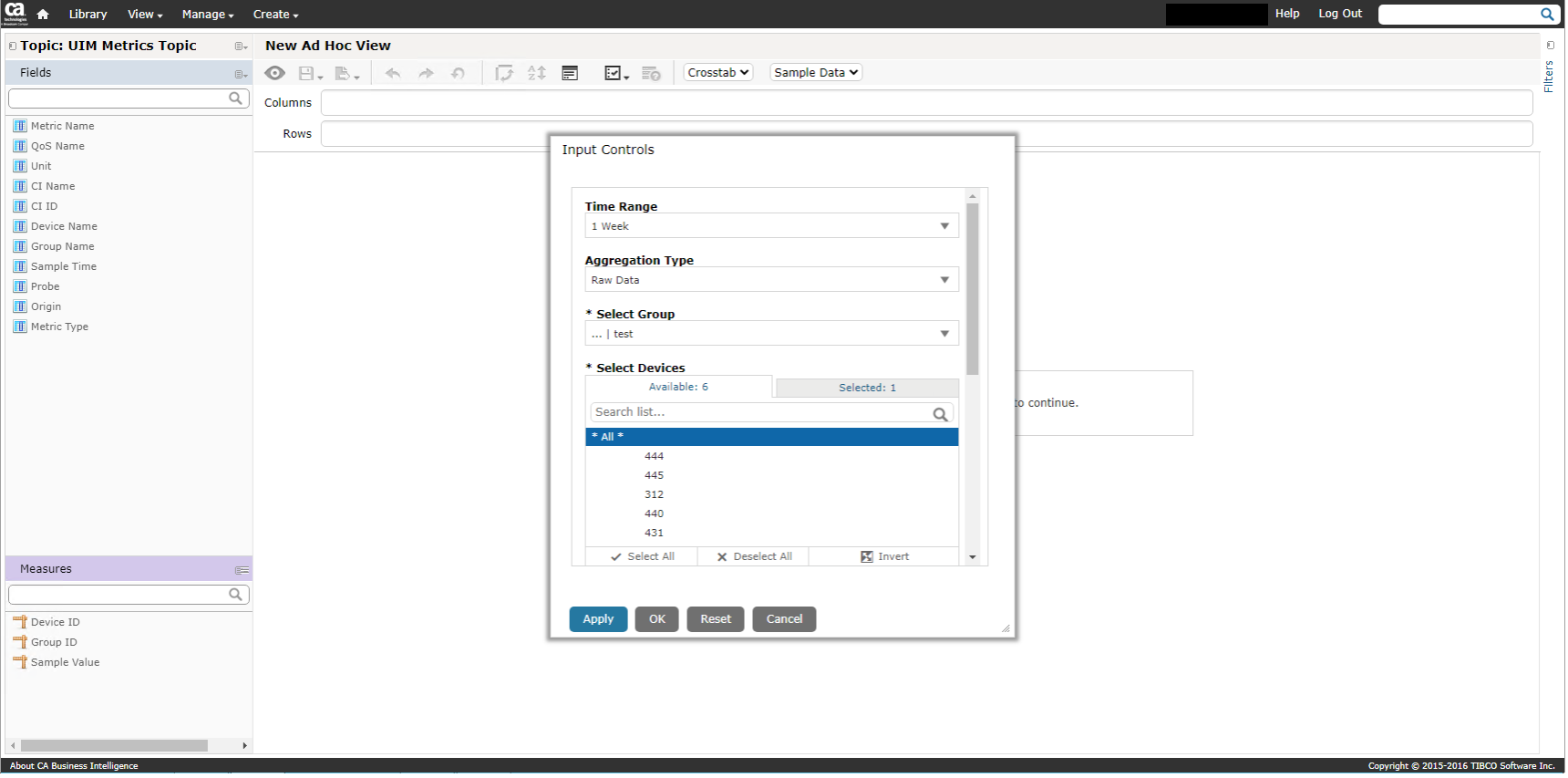The height and width of the screenshot is (778, 1568).
Task: Select device 444 in the list
Action: click(654, 456)
